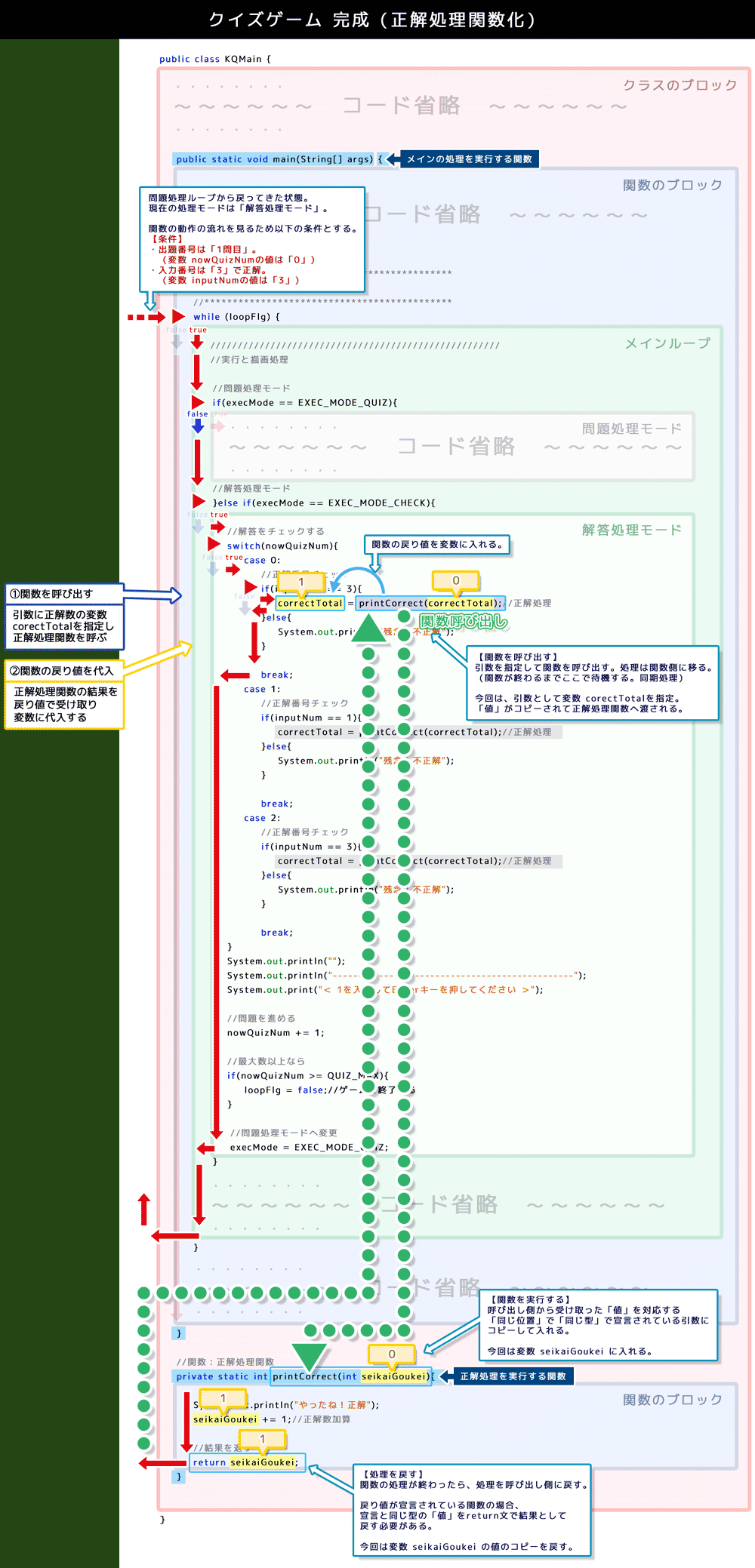This screenshot has width=755, height=1568.
Task: Click the 'メインループ' block label
Action: pos(667,343)
